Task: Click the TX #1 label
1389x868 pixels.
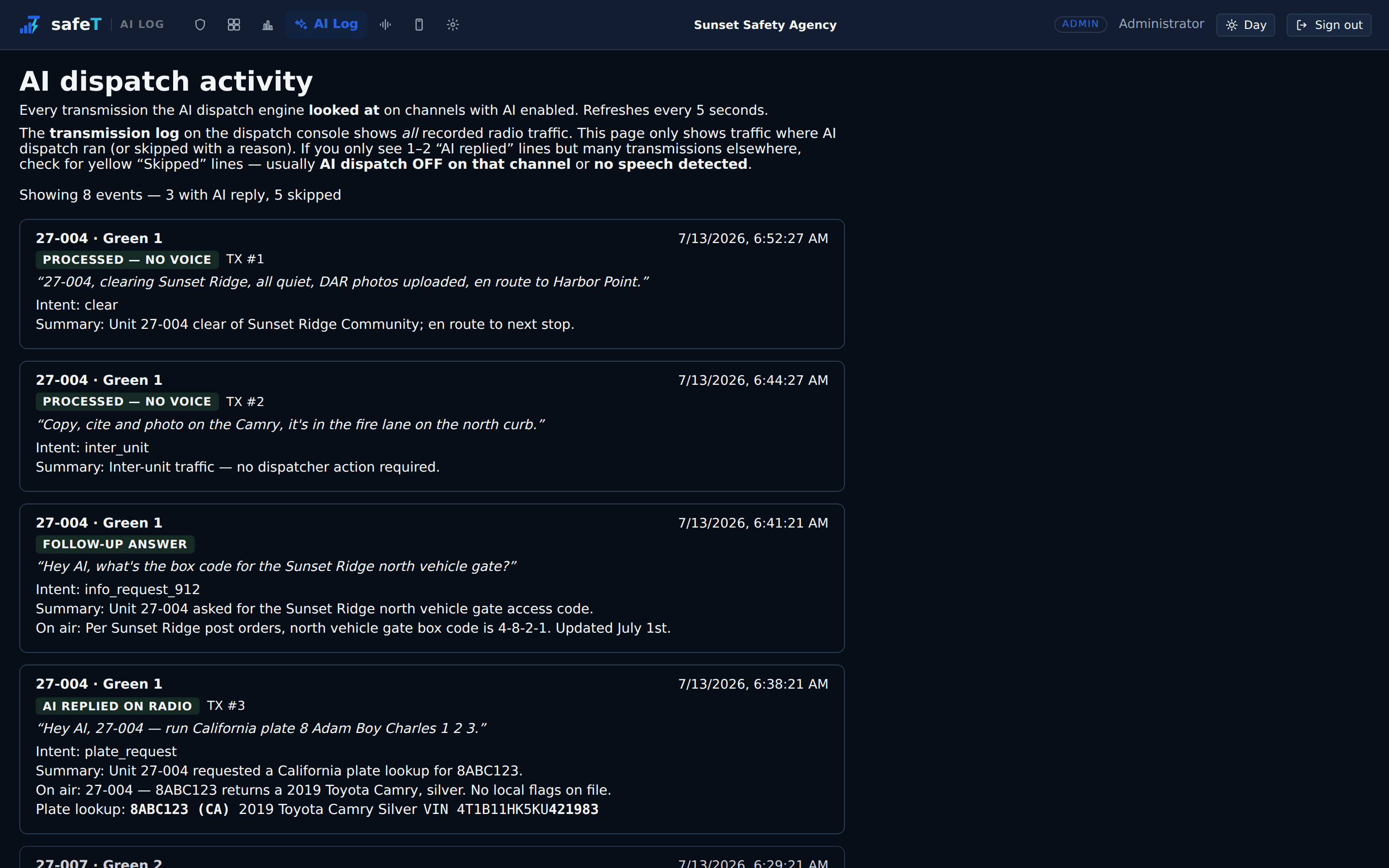Action: point(245,259)
